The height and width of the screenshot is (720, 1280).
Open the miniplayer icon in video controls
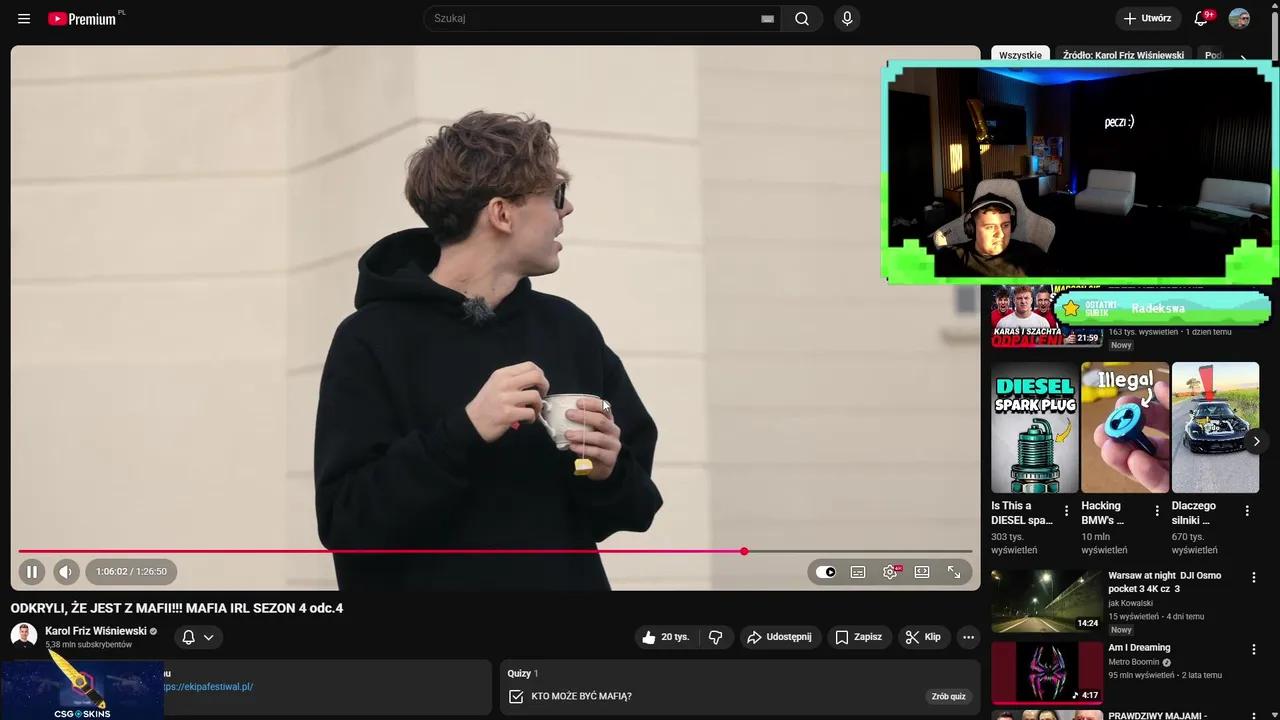point(921,571)
